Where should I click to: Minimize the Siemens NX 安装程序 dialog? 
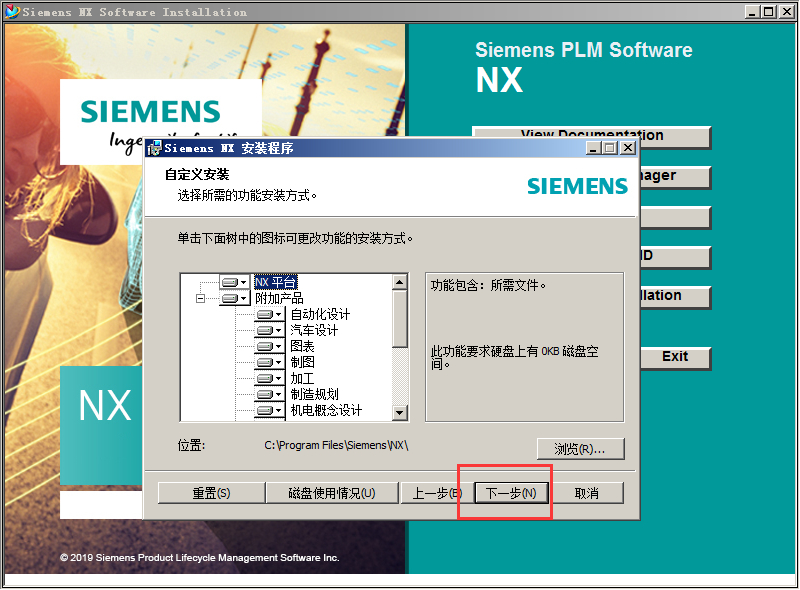[x=592, y=148]
